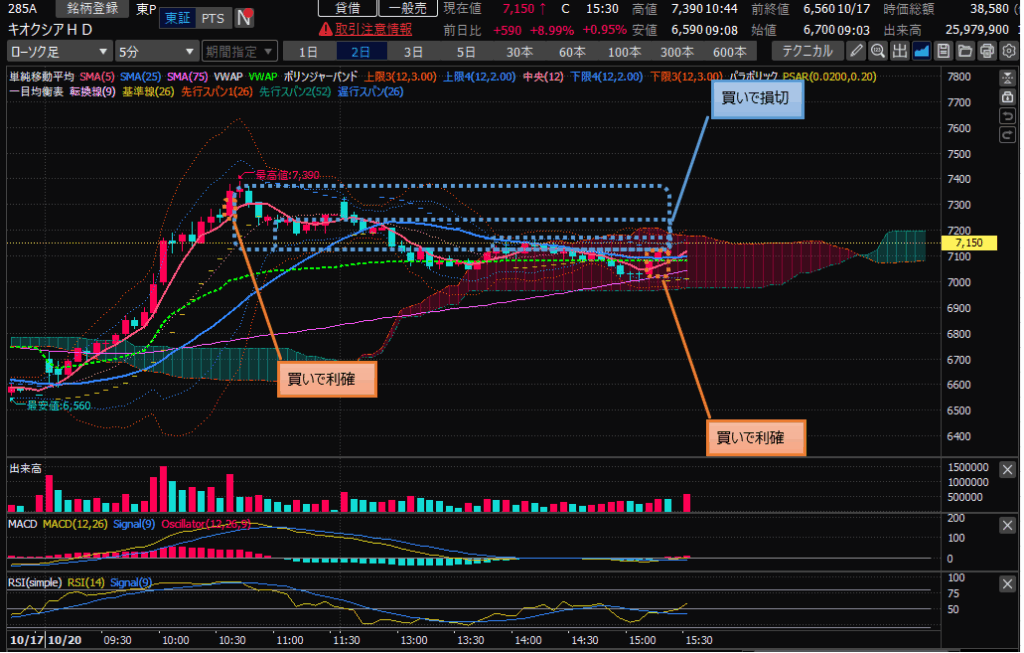Select the 3日 period tab
The width and height of the screenshot is (1024, 653).
(x=413, y=51)
